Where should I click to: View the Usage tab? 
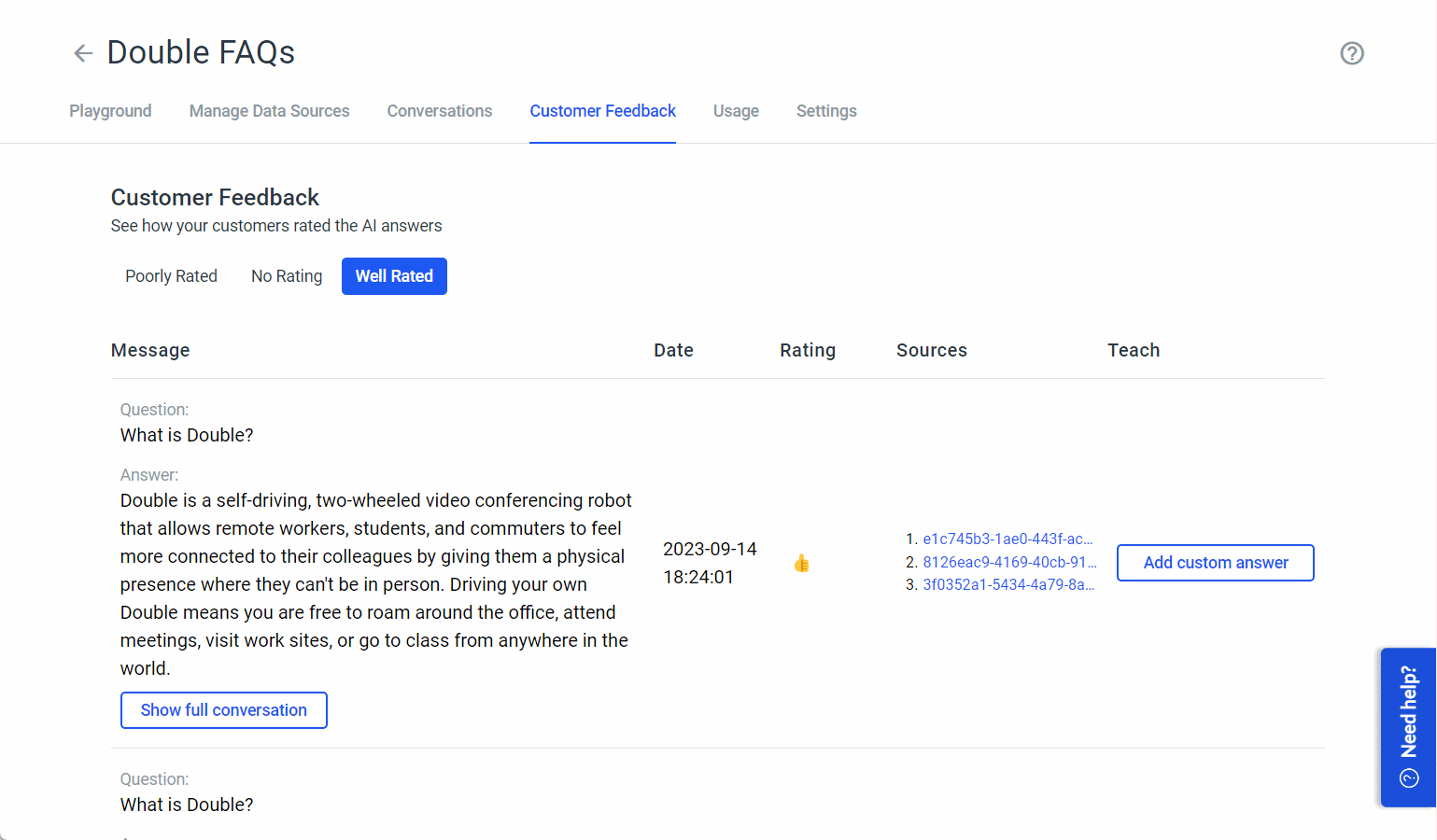pyautogui.click(x=736, y=111)
